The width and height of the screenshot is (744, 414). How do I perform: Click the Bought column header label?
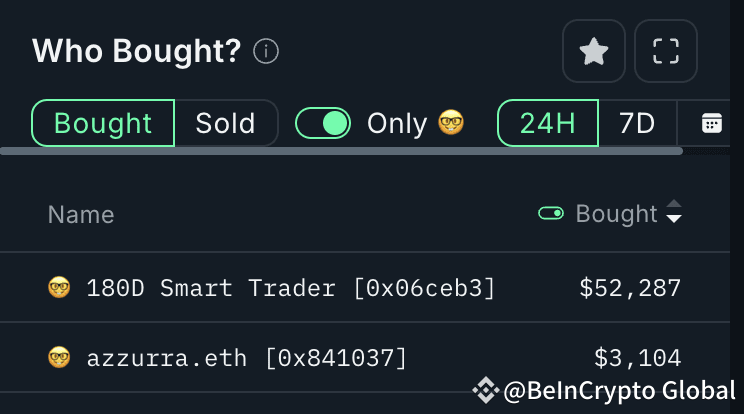point(616,214)
